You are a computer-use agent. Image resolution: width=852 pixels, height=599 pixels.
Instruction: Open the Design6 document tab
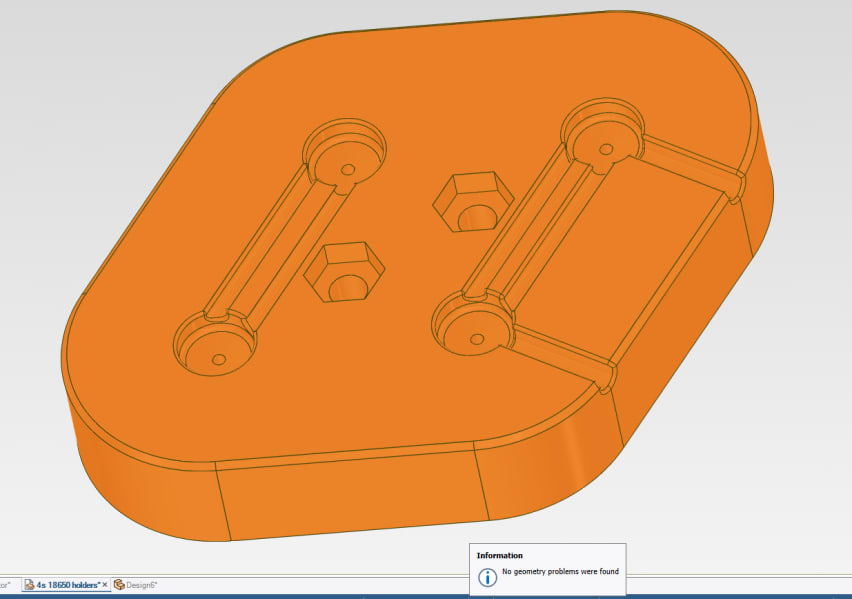click(136, 585)
